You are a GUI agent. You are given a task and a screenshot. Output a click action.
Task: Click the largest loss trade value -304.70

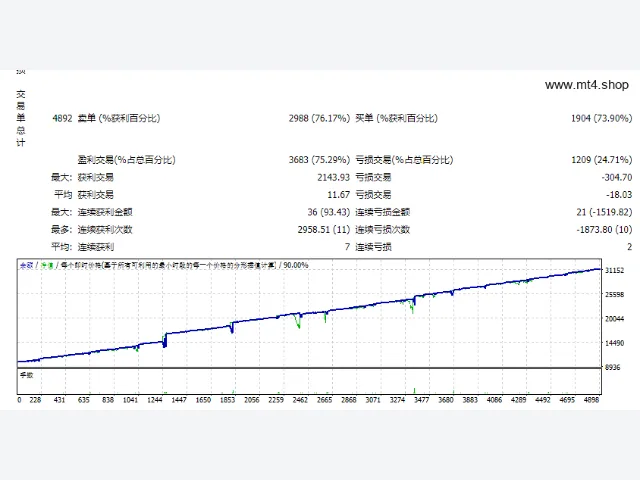click(617, 177)
